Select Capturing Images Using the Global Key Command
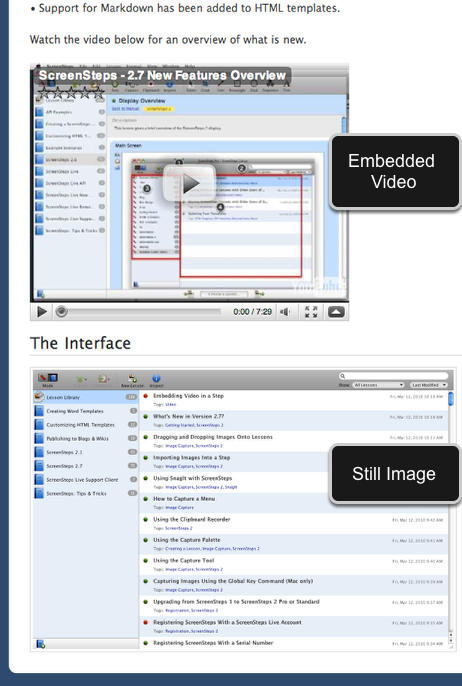 (233, 581)
